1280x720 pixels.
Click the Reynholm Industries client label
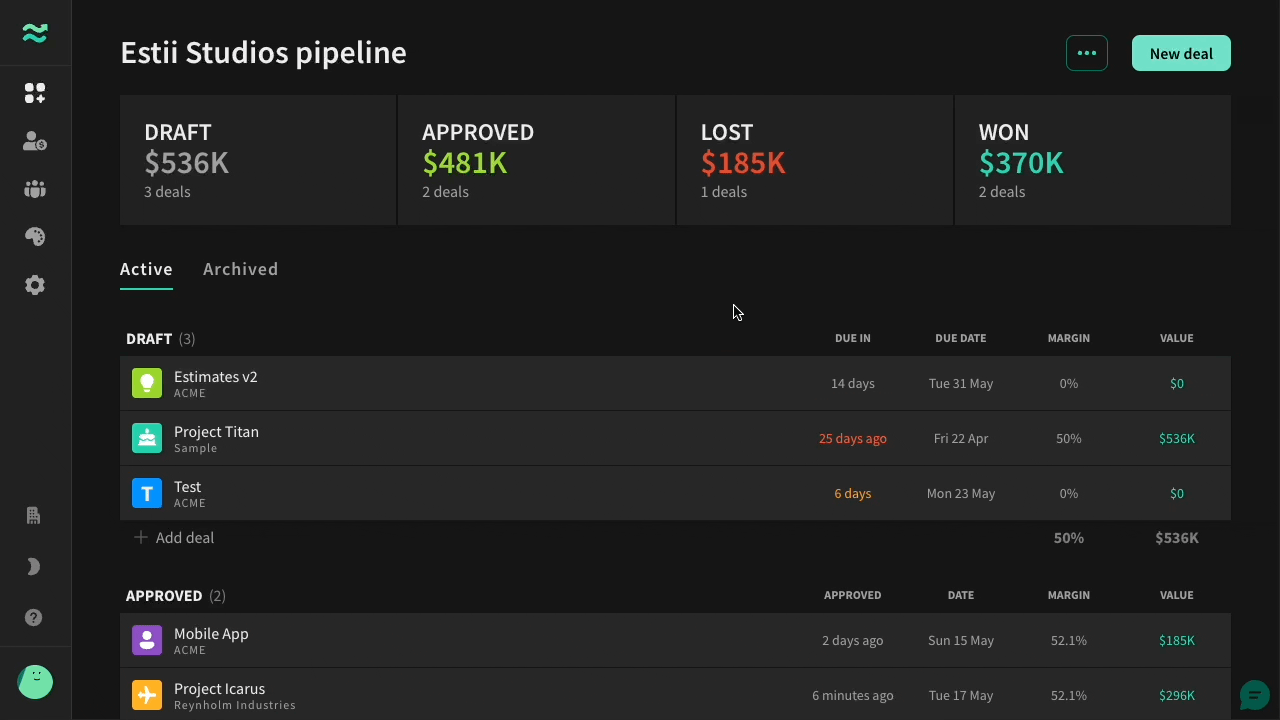click(235, 705)
